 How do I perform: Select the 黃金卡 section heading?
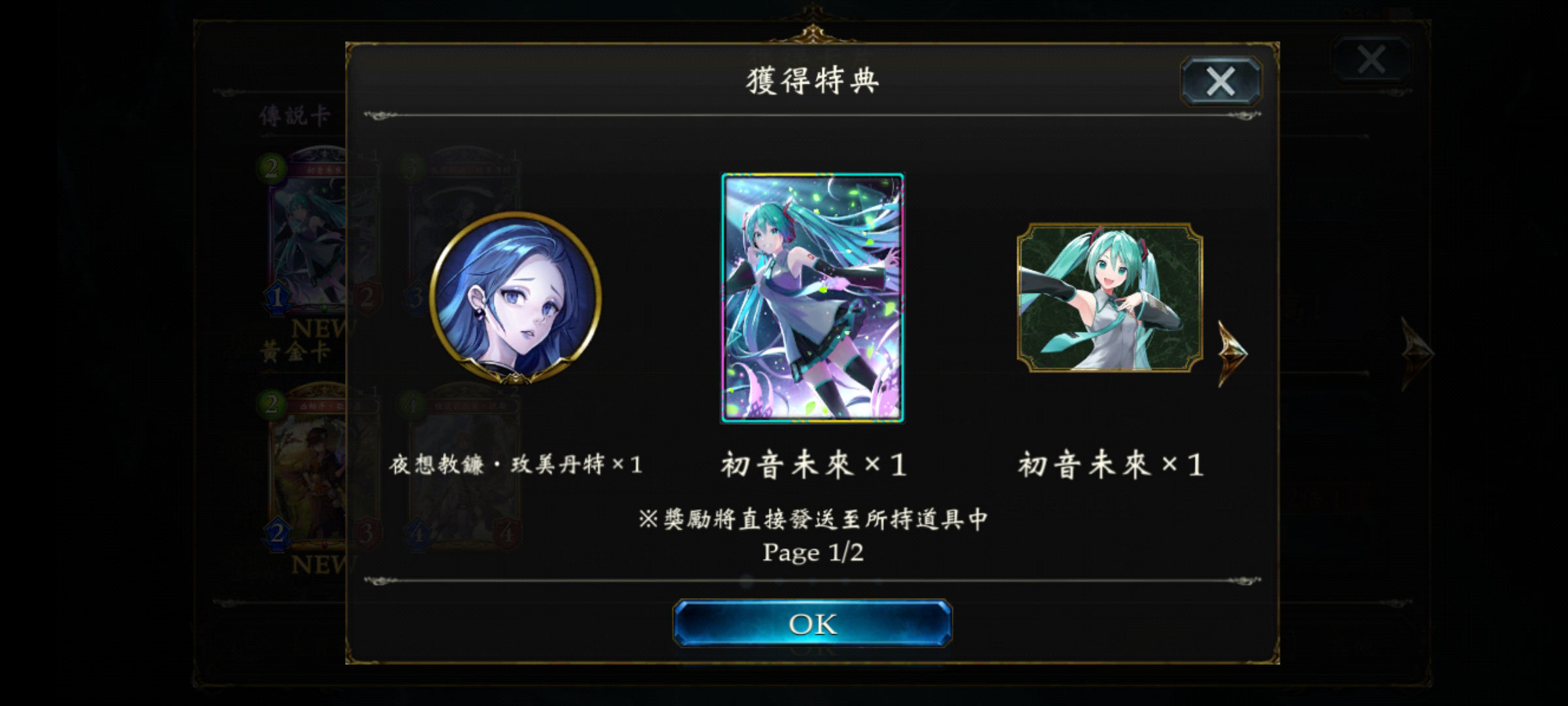click(295, 352)
